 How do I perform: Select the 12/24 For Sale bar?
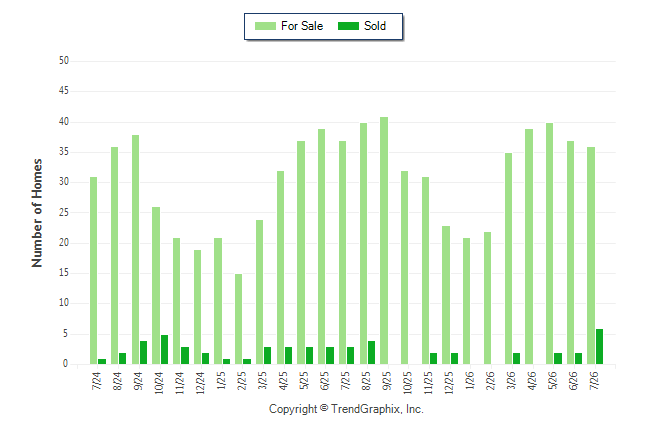click(x=197, y=307)
